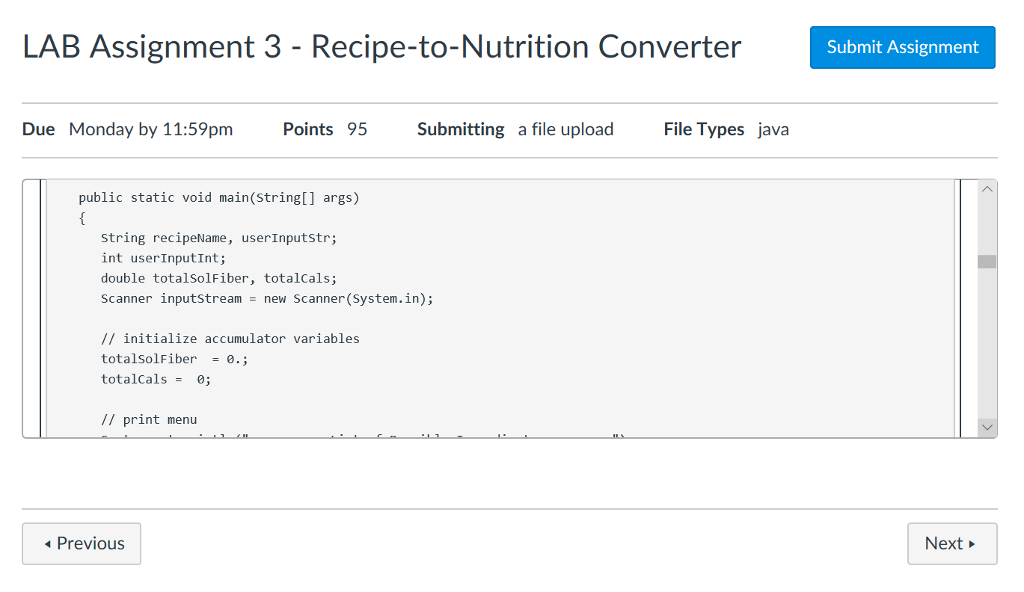Click the left arrow icon inside Previous

pos(48,543)
